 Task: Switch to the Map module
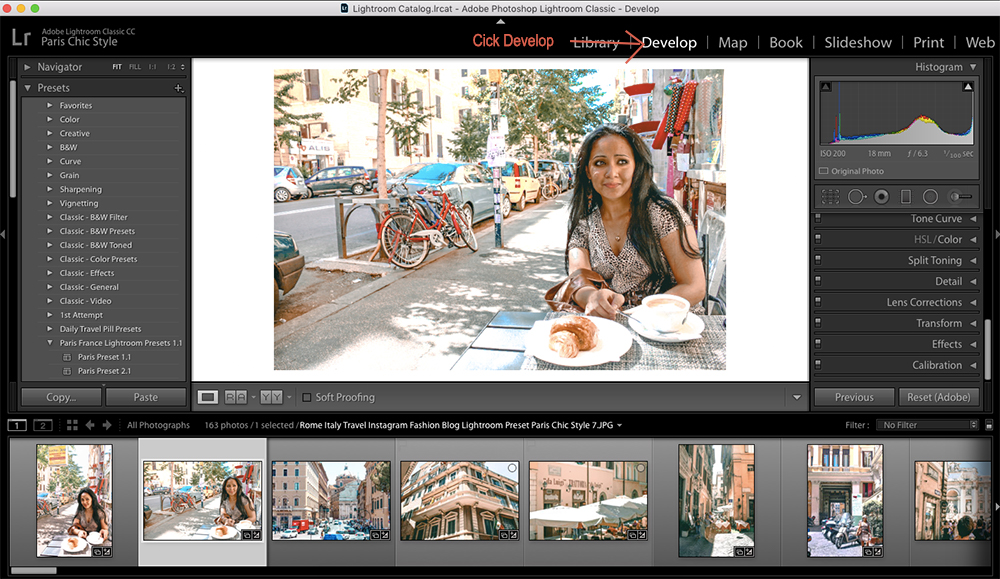[733, 43]
